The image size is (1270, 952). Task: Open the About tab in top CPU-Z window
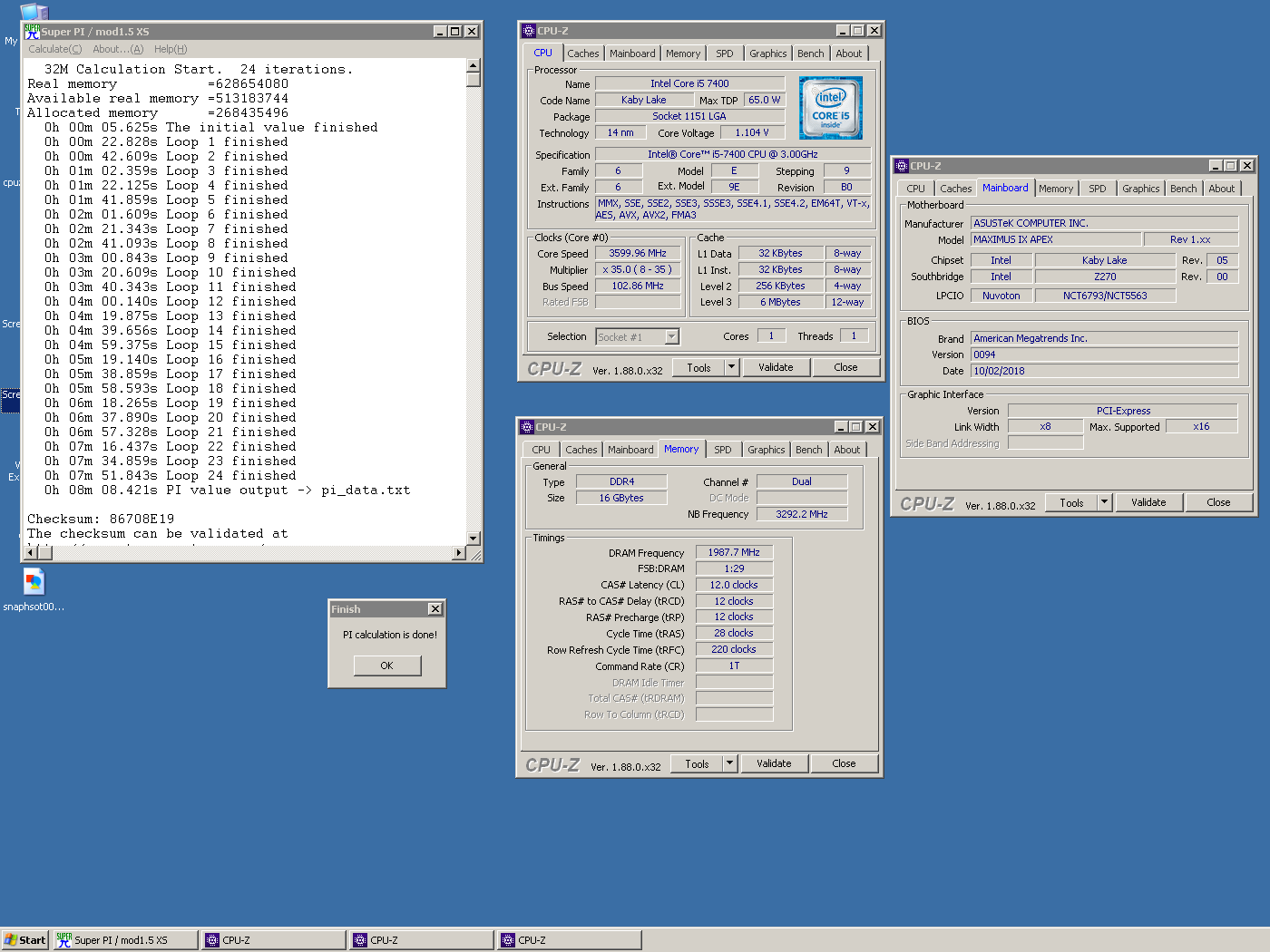click(849, 53)
